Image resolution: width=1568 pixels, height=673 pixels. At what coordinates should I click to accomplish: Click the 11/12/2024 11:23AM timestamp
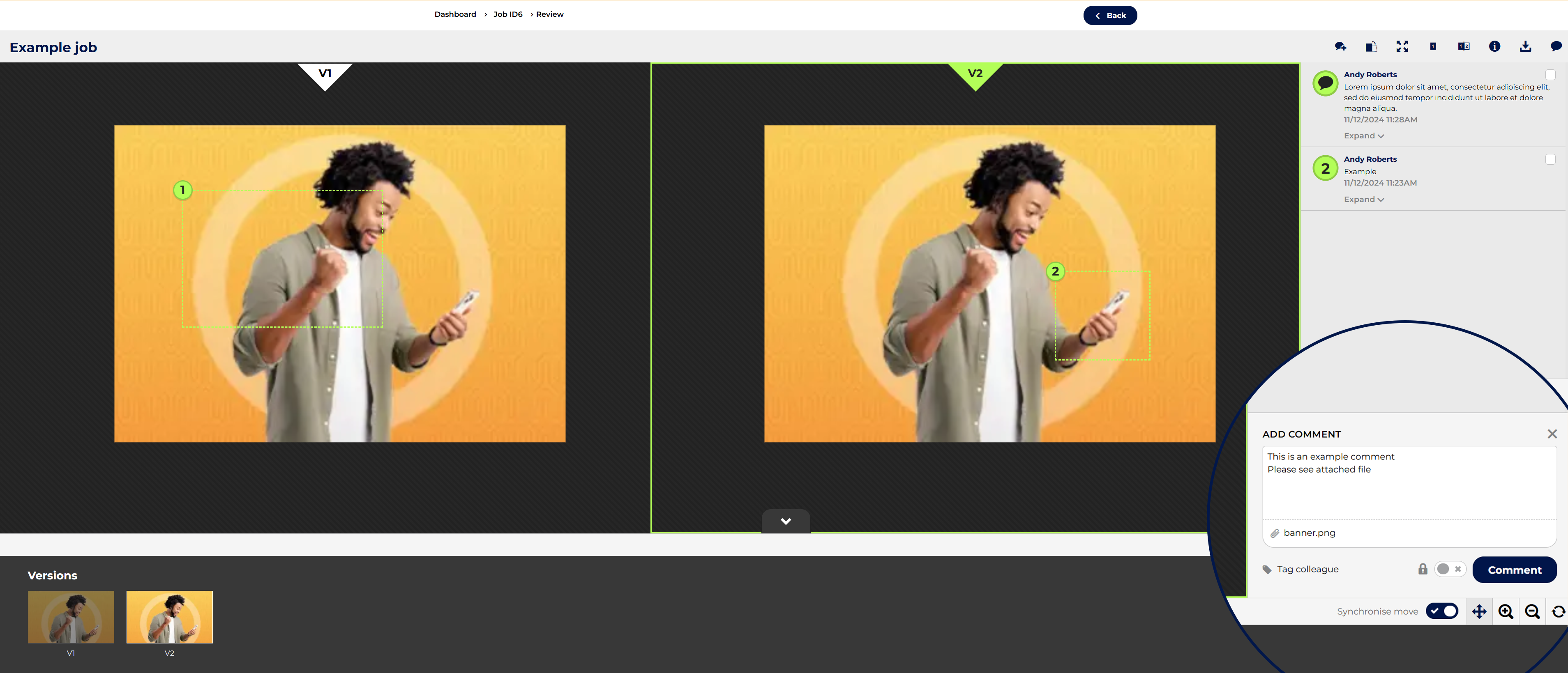[1380, 183]
